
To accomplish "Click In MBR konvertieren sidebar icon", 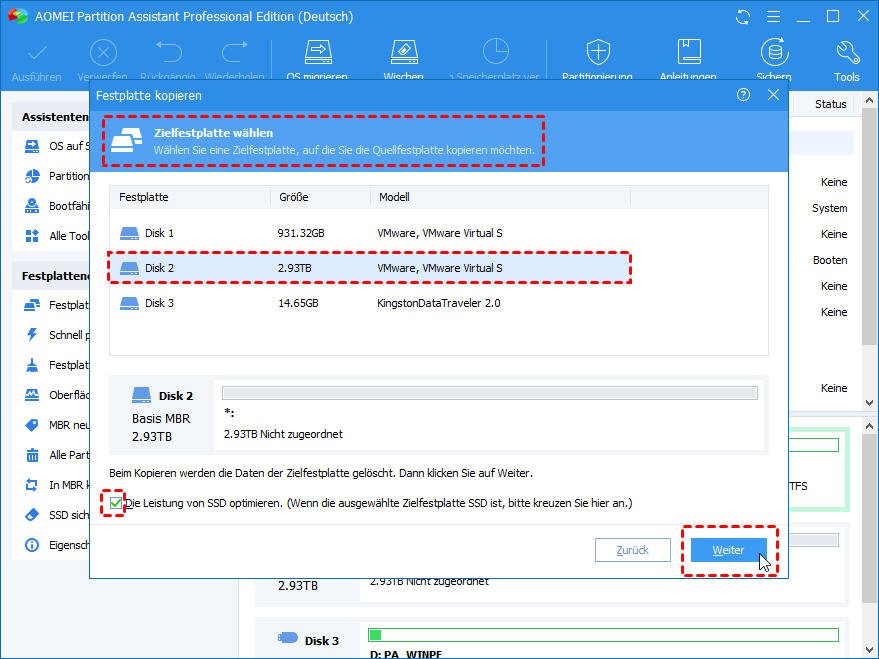I will 32,485.
